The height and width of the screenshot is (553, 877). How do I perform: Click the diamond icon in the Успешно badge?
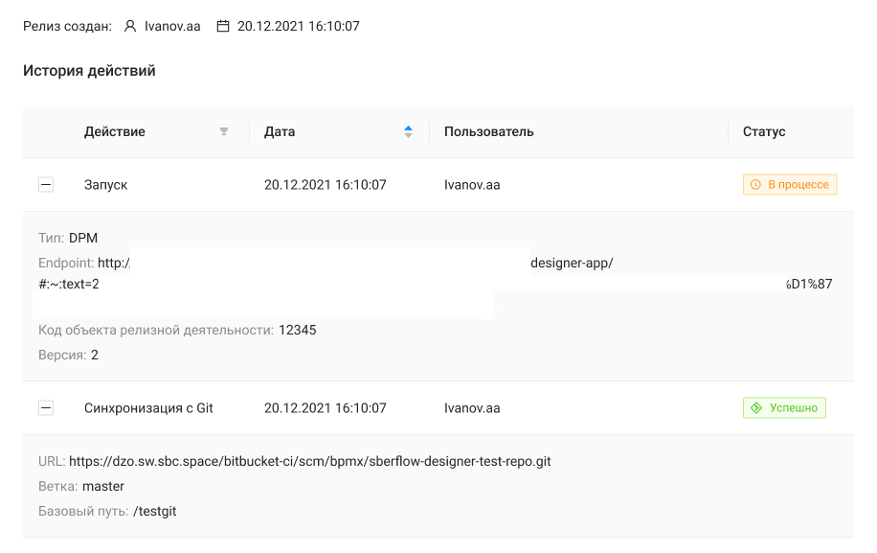click(756, 408)
